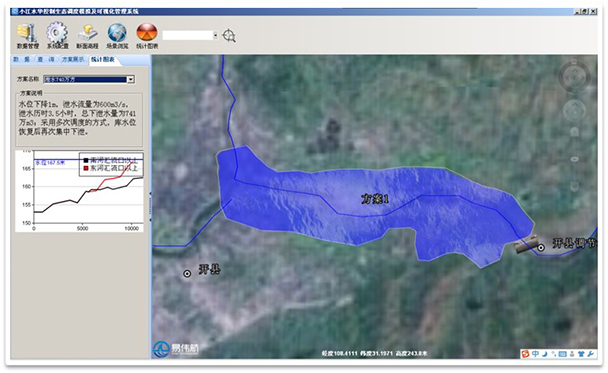Toggle the 中 Chinese/English input mode
Image resolution: width=608 pixels, height=373 pixels.
[x=535, y=354]
